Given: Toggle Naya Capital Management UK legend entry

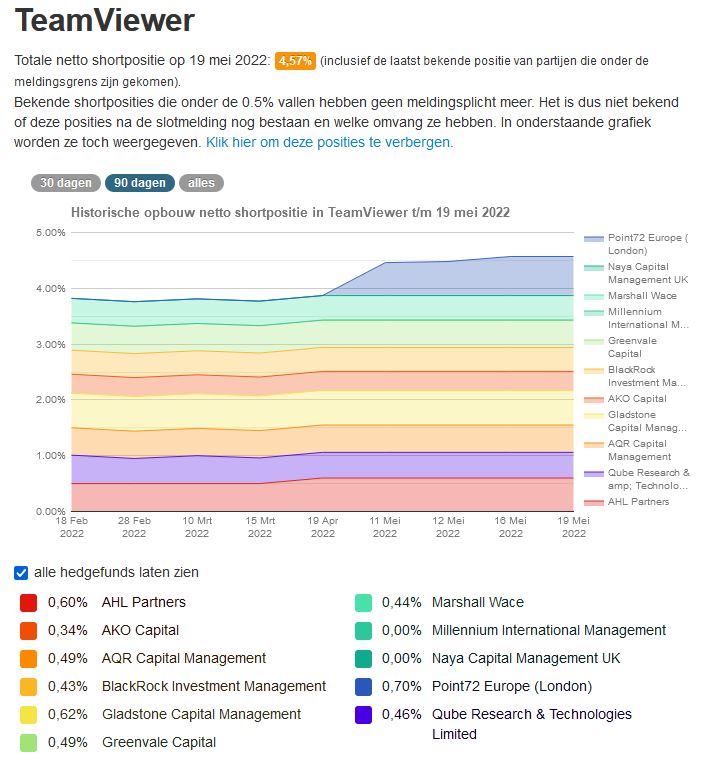Looking at the screenshot, I should (x=637, y=273).
